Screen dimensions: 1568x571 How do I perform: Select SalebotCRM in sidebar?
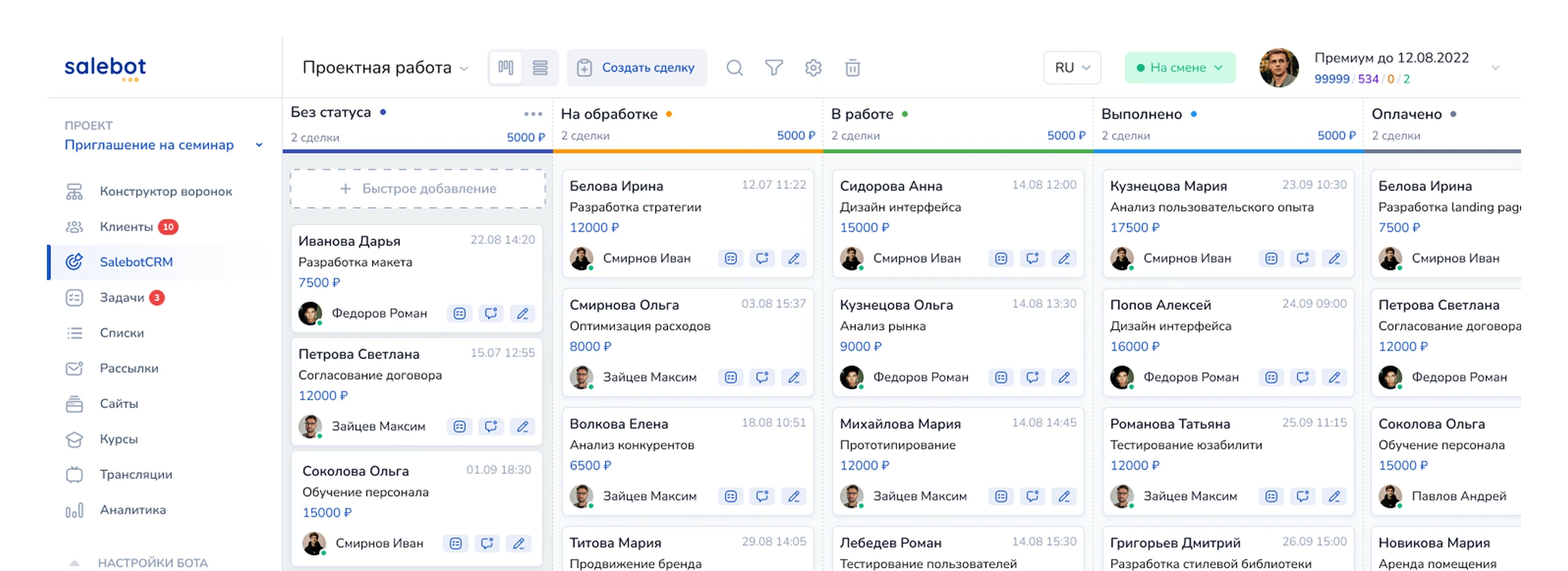[x=136, y=262]
